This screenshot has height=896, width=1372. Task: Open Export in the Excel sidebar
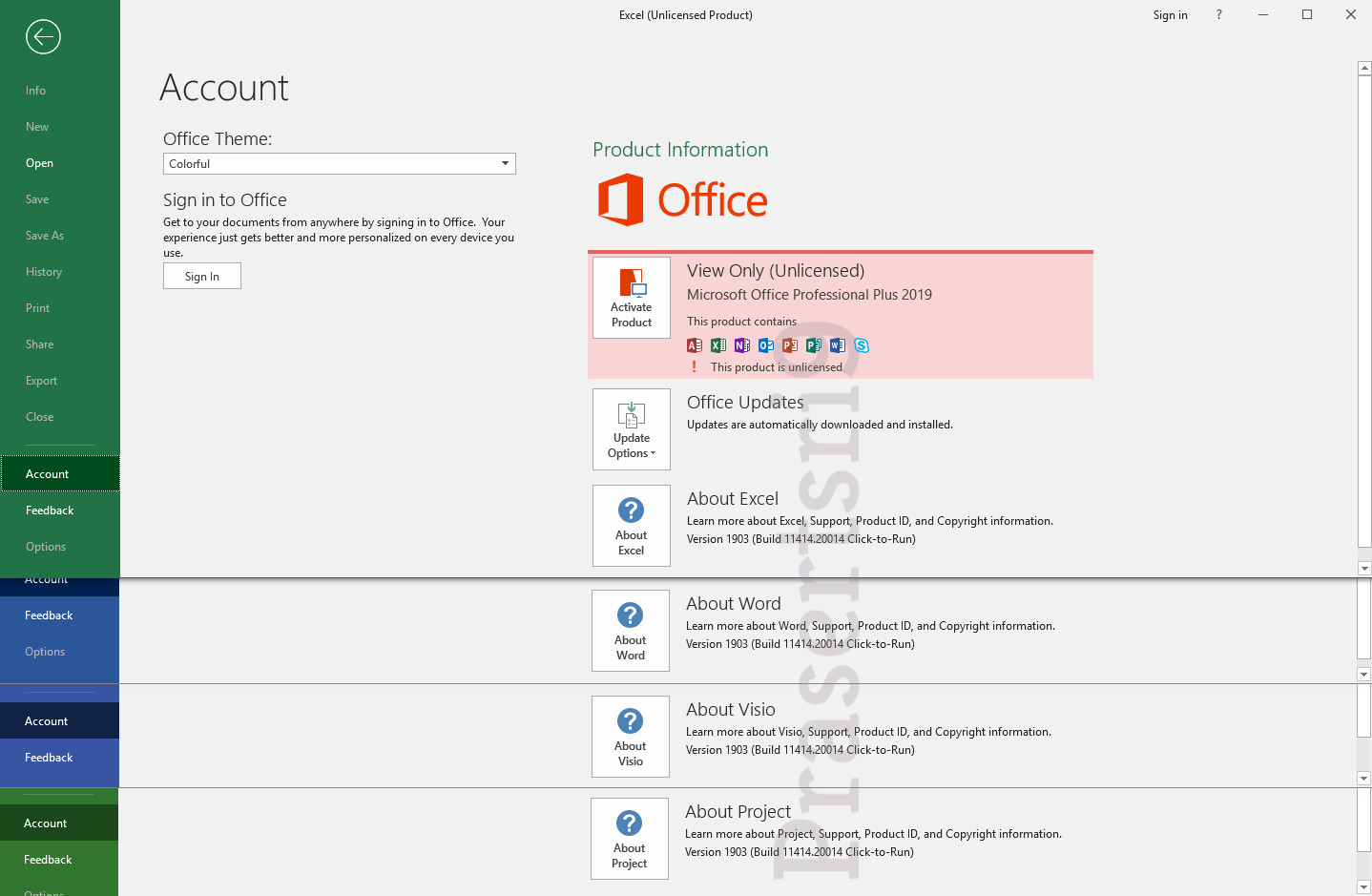click(60, 381)
